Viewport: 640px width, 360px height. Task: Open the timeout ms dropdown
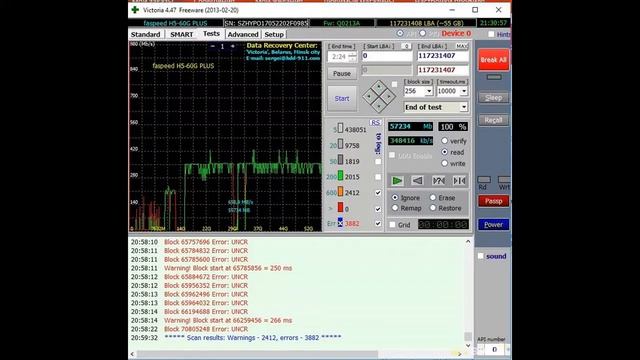coord(464,91)
